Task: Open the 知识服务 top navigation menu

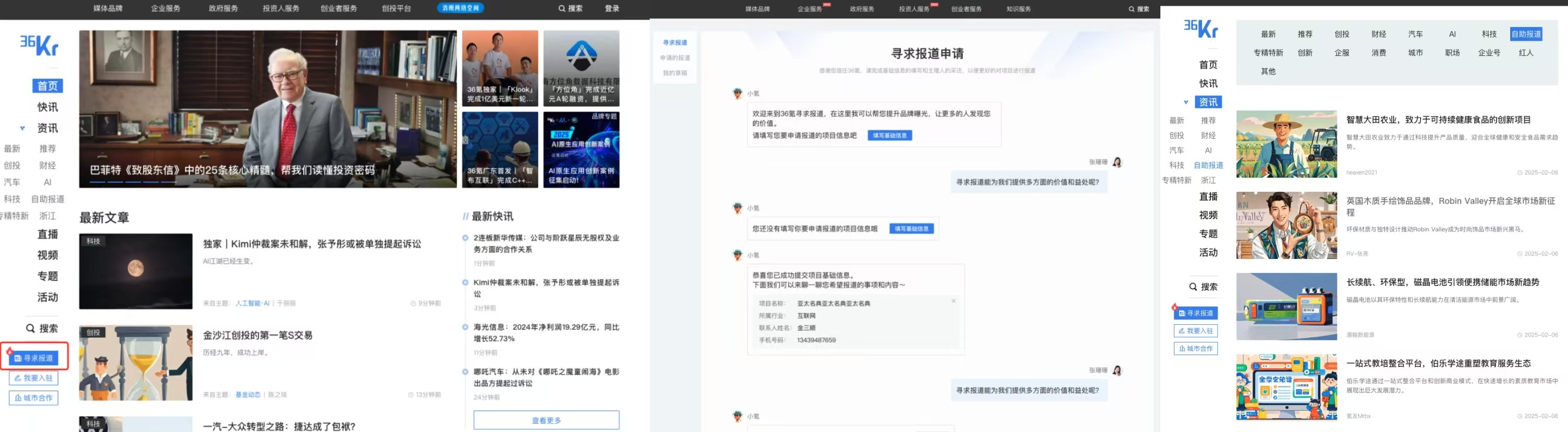Action: 1018,9
